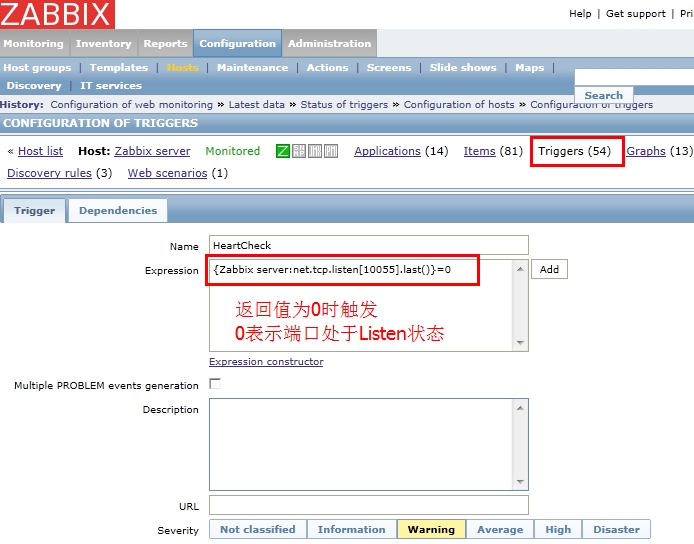Click Triggers (54) text

(x=574, y=151)
